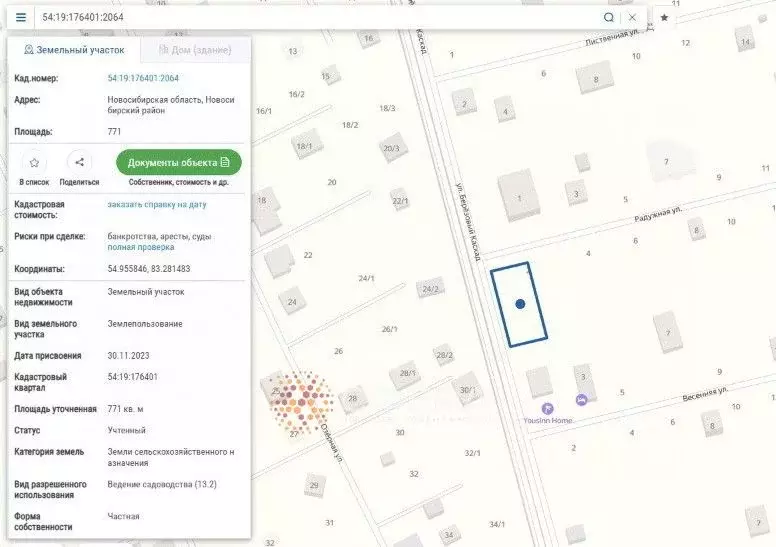Click building labeled 18/1 on map
Viewport: 776px width, 547px height.
coord(306,145)
